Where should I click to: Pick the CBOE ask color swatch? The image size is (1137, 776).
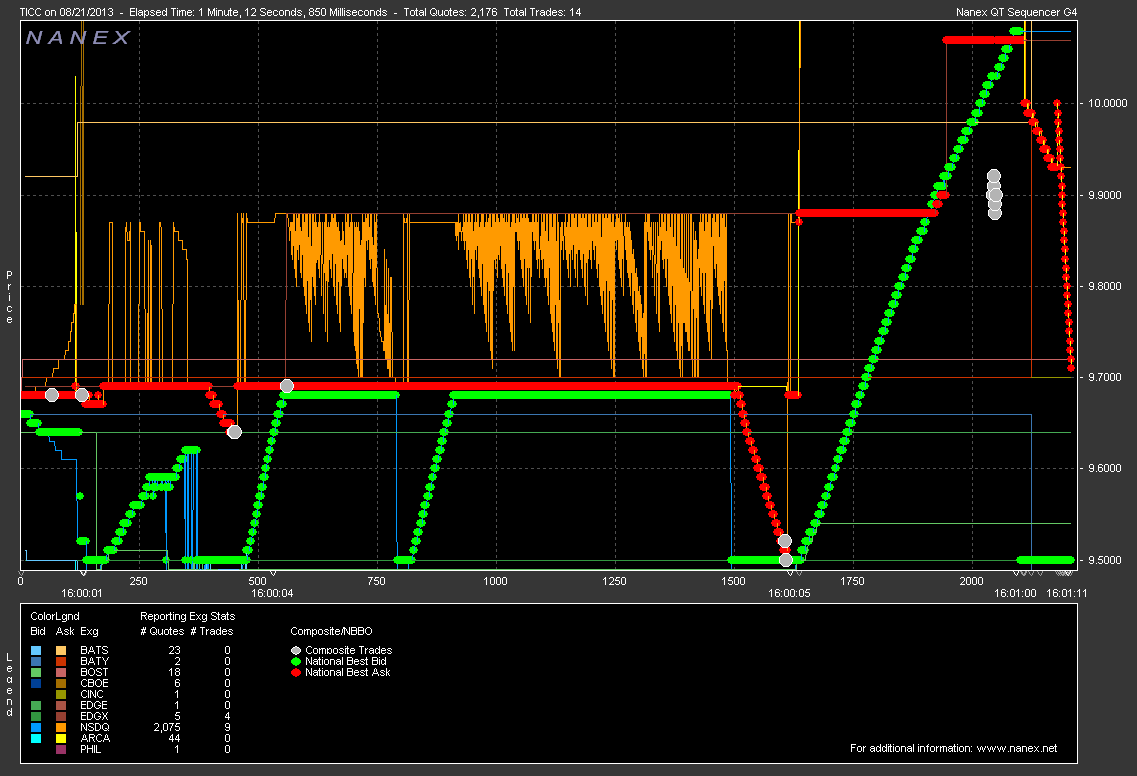pyautogui.click(x=61, y=683)
